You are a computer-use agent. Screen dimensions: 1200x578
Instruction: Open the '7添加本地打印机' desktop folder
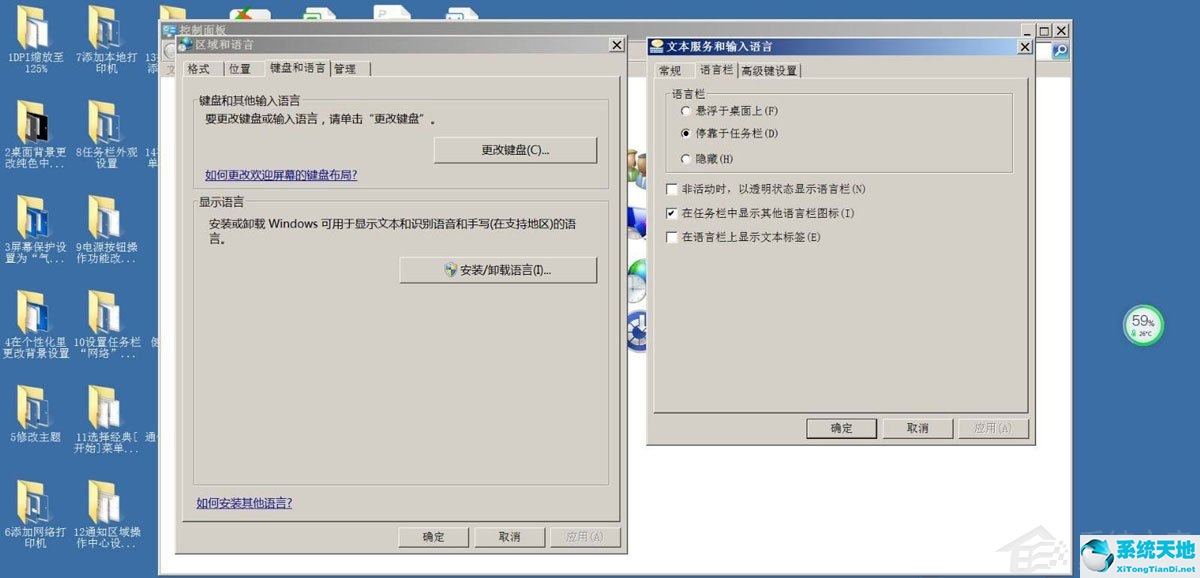pos(104,40)
